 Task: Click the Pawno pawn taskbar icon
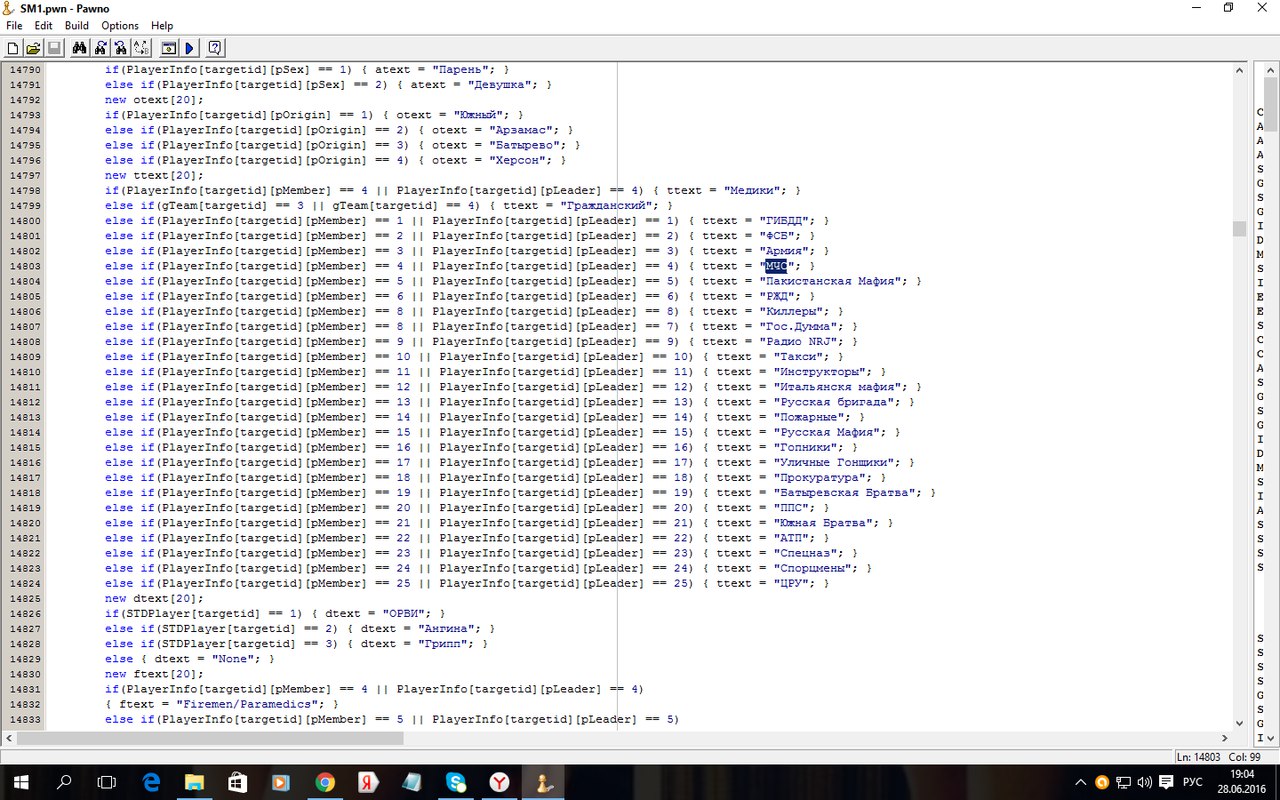pyautogui.click(x=543, y=782)
